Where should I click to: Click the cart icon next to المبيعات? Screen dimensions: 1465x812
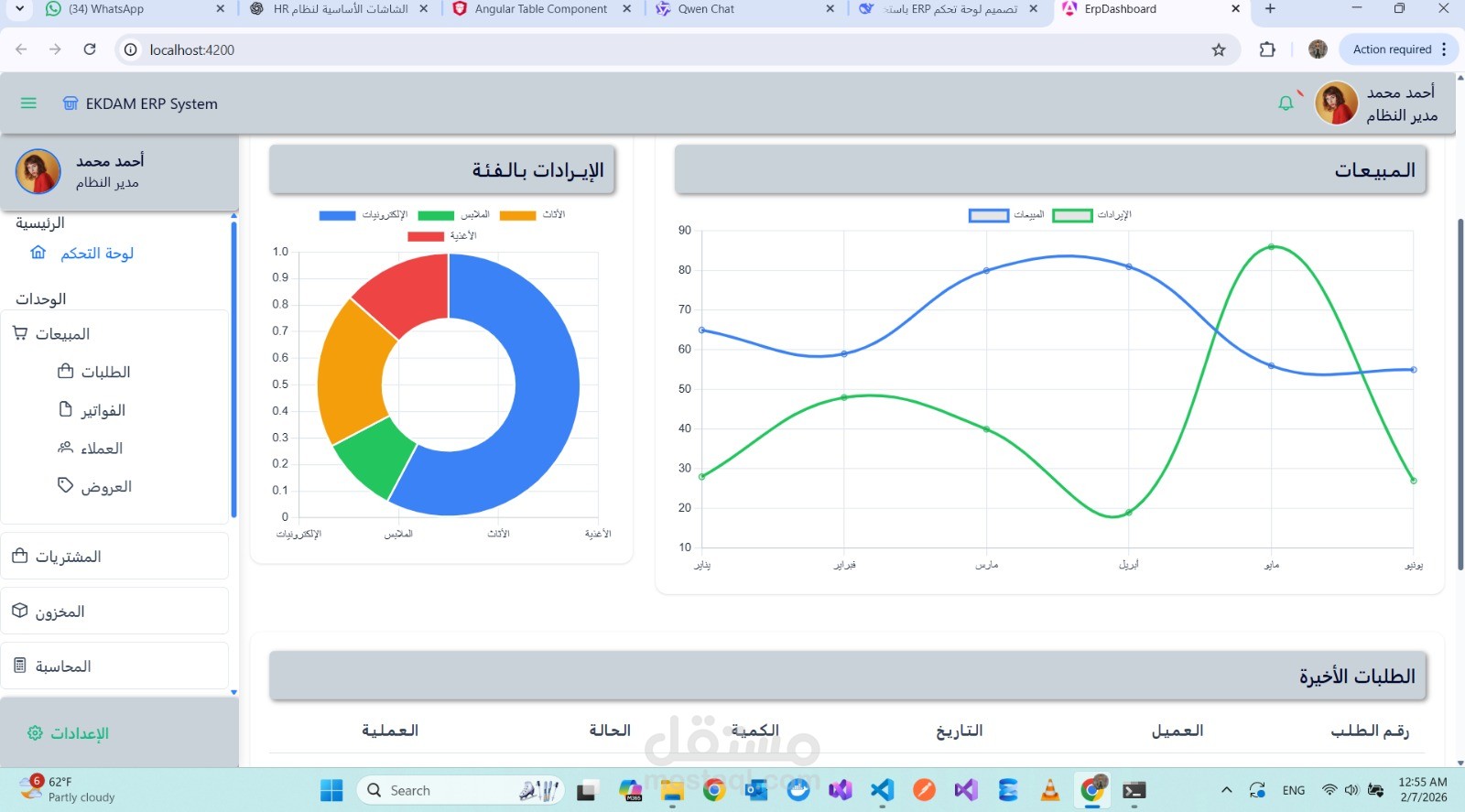tap(20, 333)
